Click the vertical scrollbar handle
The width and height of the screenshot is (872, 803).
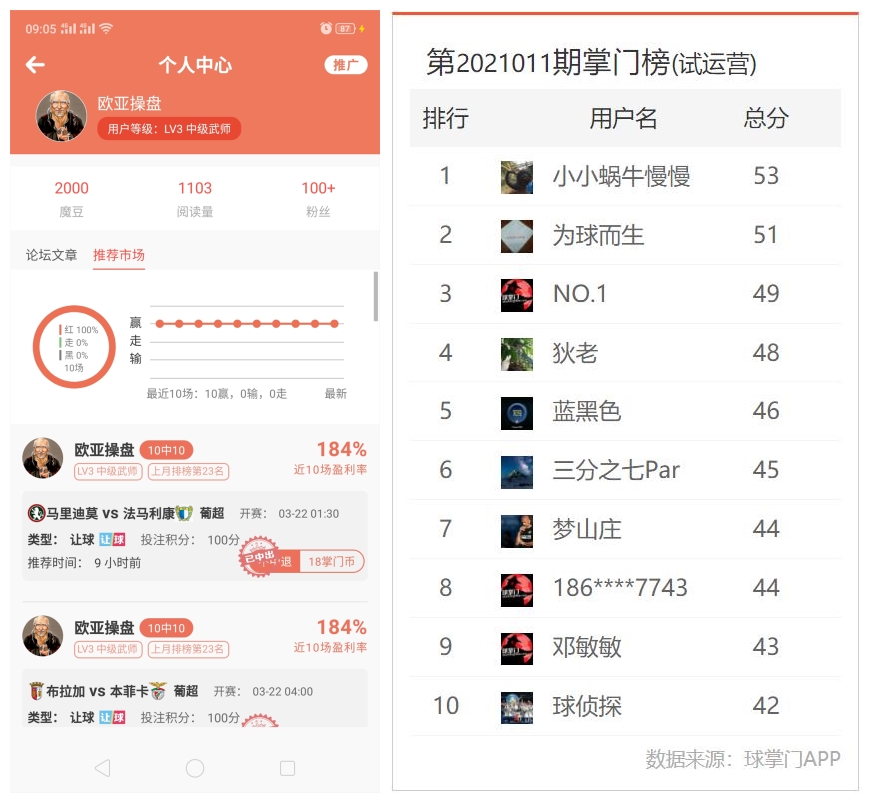(x=376, y=296)
